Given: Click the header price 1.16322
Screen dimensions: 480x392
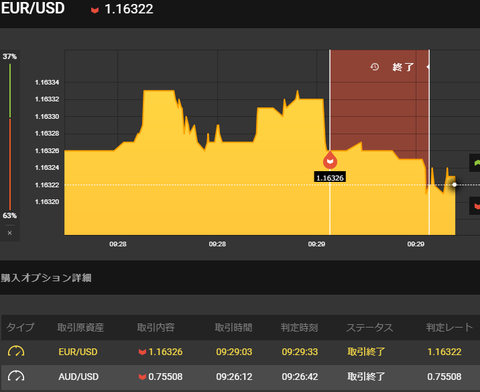Looking at the screenshot, I should pyautogui.click(x=129, y=9).
